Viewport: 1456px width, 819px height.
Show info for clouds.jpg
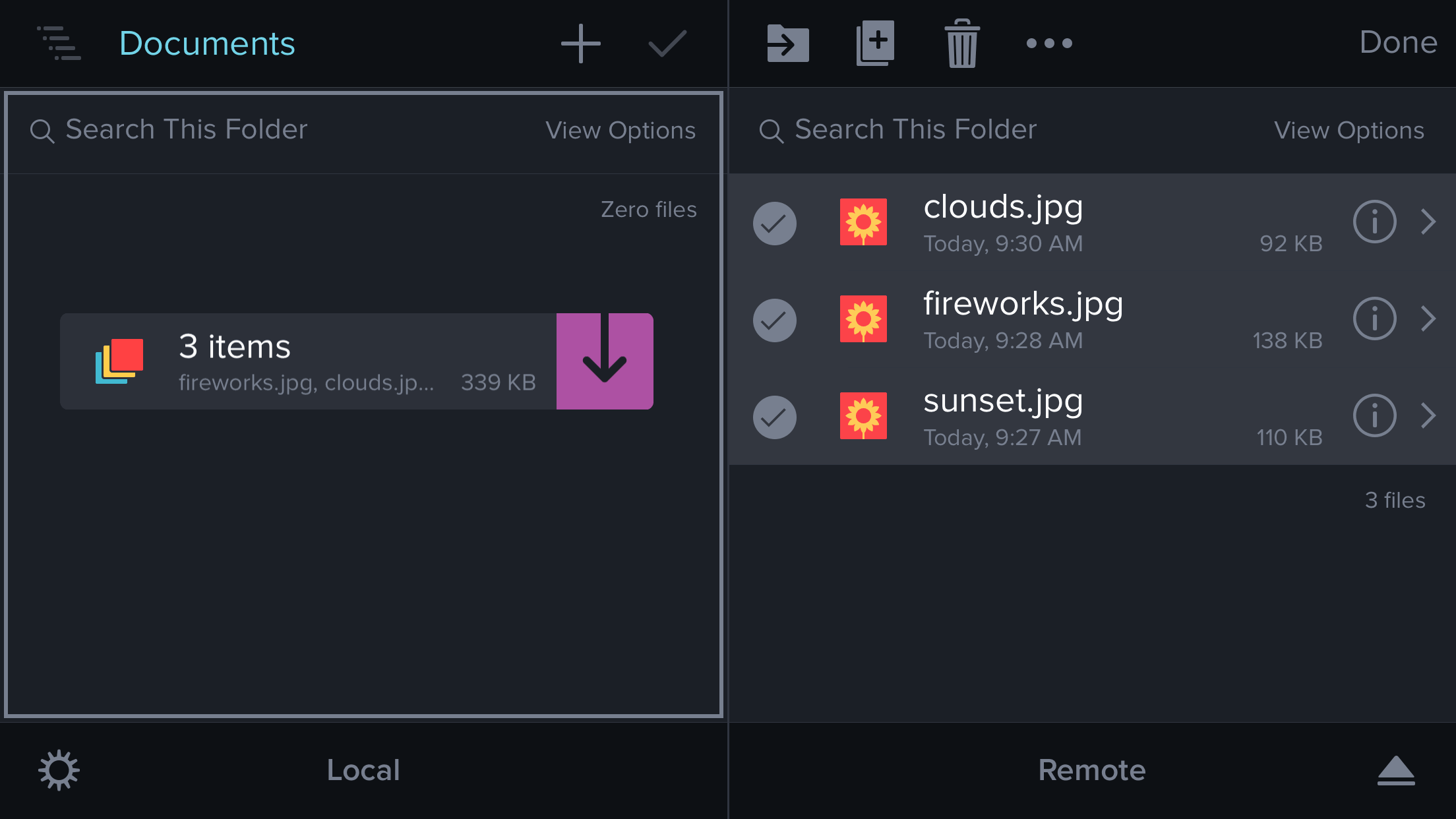coord(1374,222)
